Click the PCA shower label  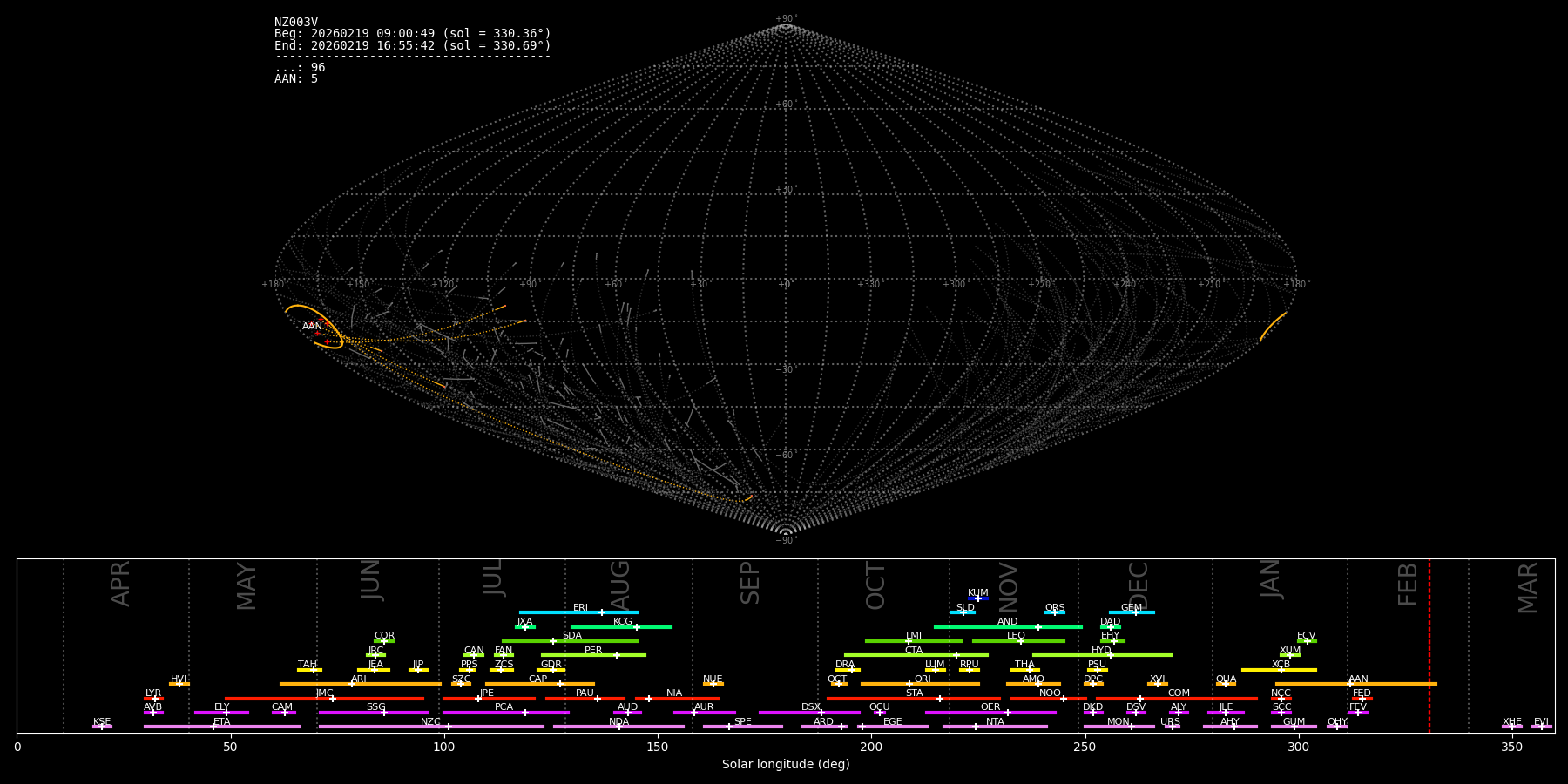504,707
